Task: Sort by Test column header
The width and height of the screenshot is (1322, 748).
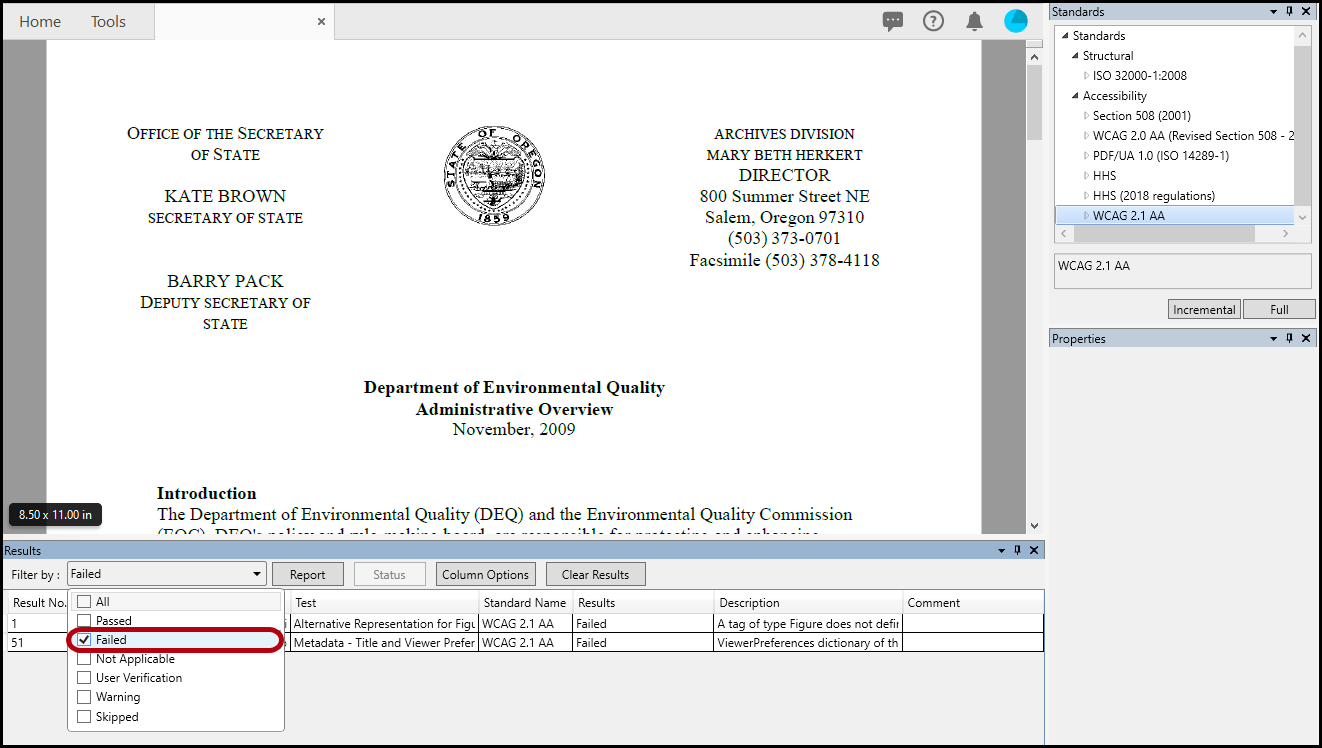Action: tap(385, 603)
